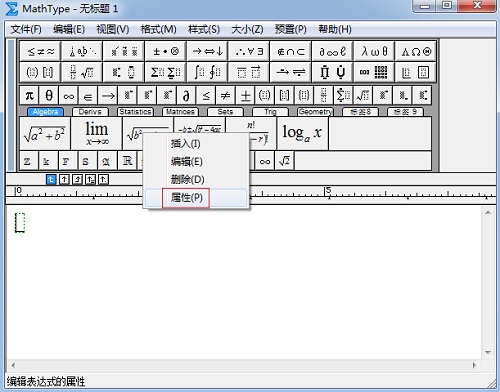Choose 属性(P) from the context menu
This screenshot has width=500, height=392.
(x=196, y=198)
